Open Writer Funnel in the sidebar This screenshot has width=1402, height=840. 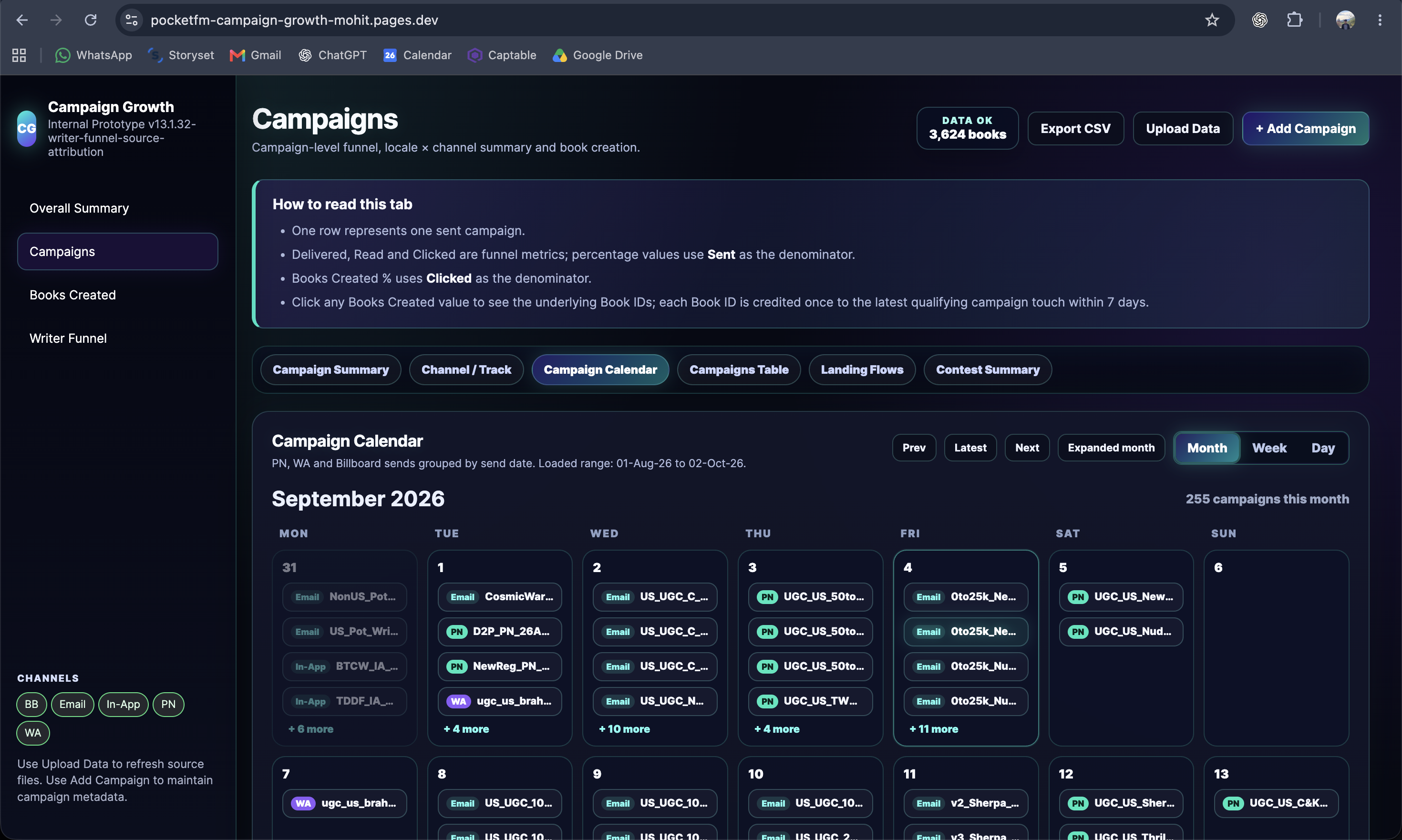[x=118, y=338]
